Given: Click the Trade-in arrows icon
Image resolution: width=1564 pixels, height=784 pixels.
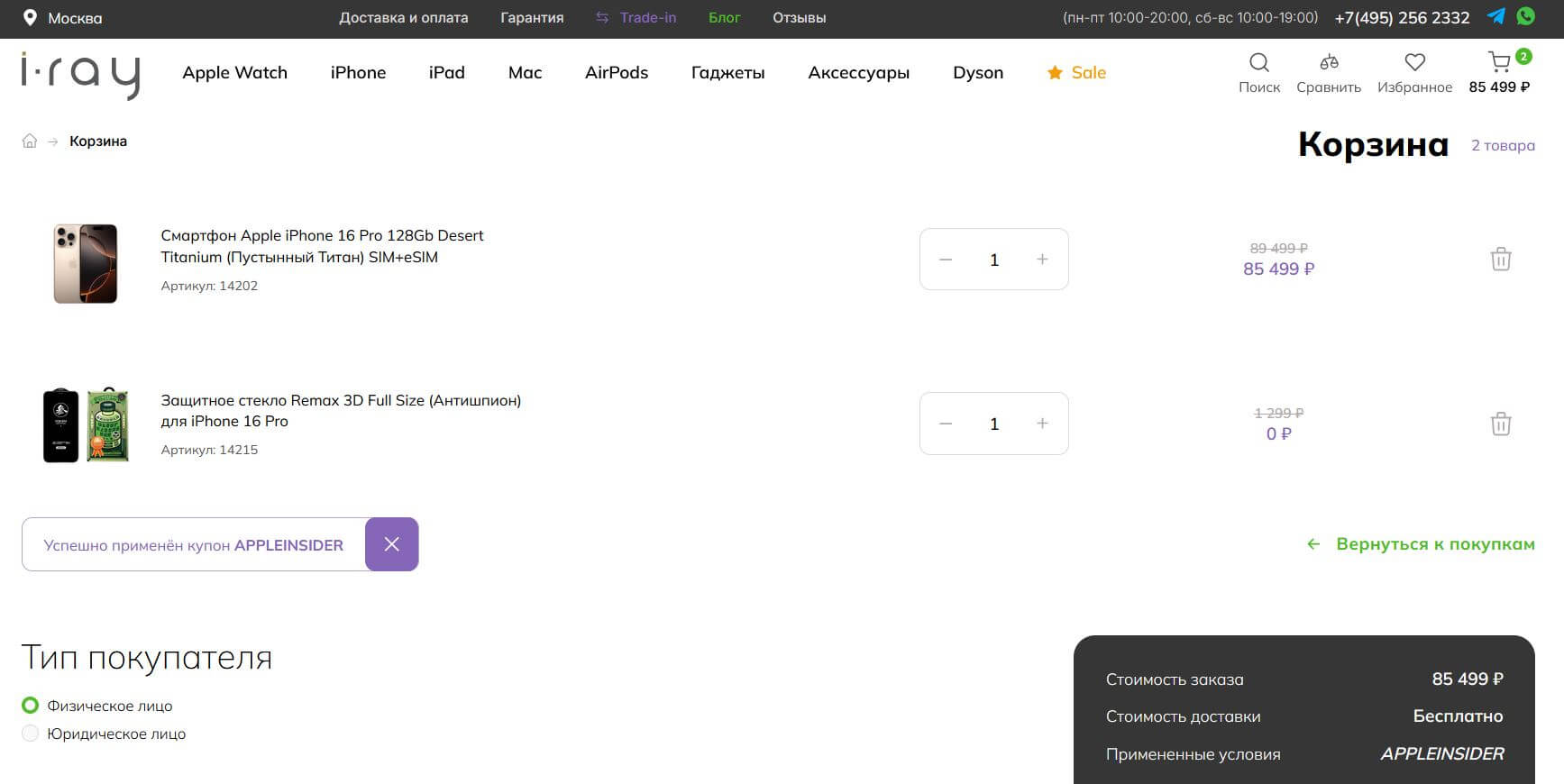Looking at the screenshot, I should (602, 17).
